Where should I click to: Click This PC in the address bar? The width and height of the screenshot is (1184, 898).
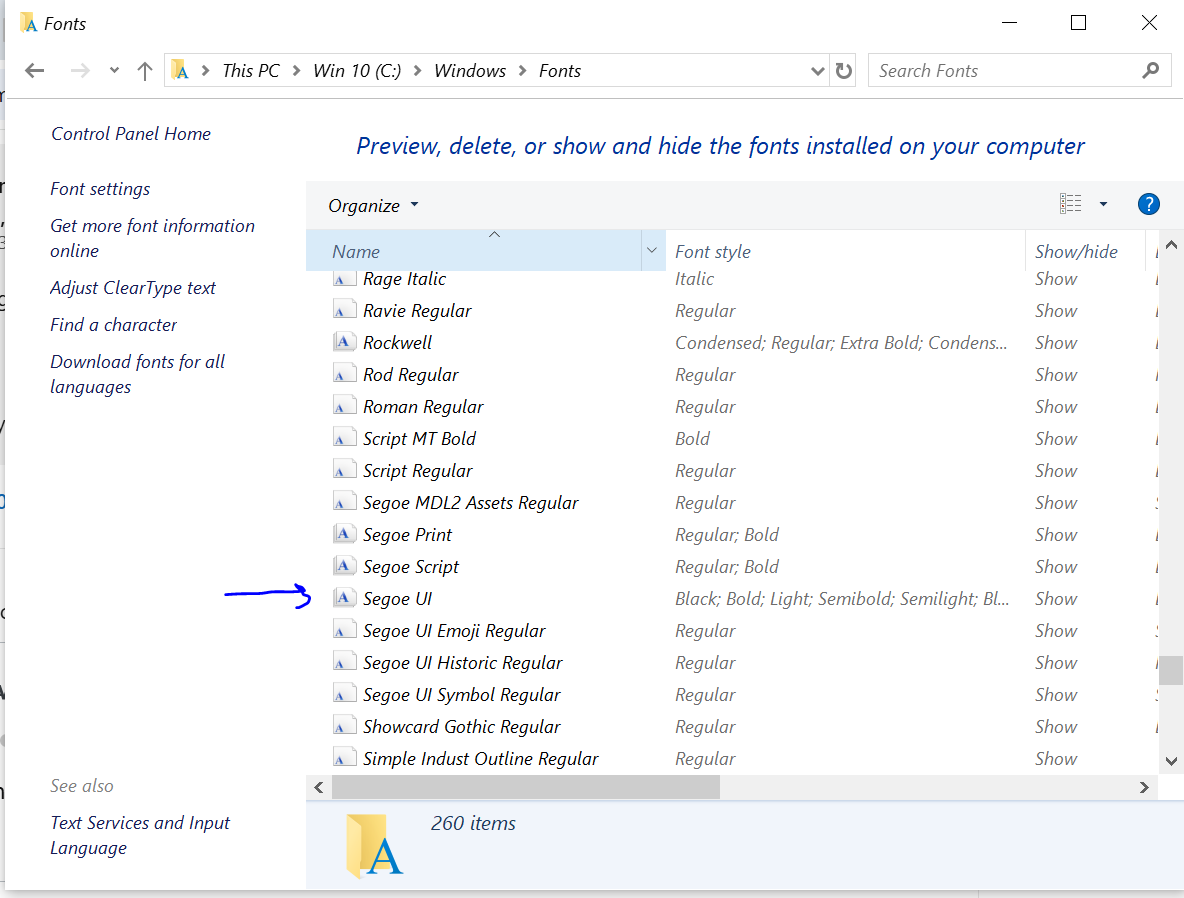click(251, 71)
